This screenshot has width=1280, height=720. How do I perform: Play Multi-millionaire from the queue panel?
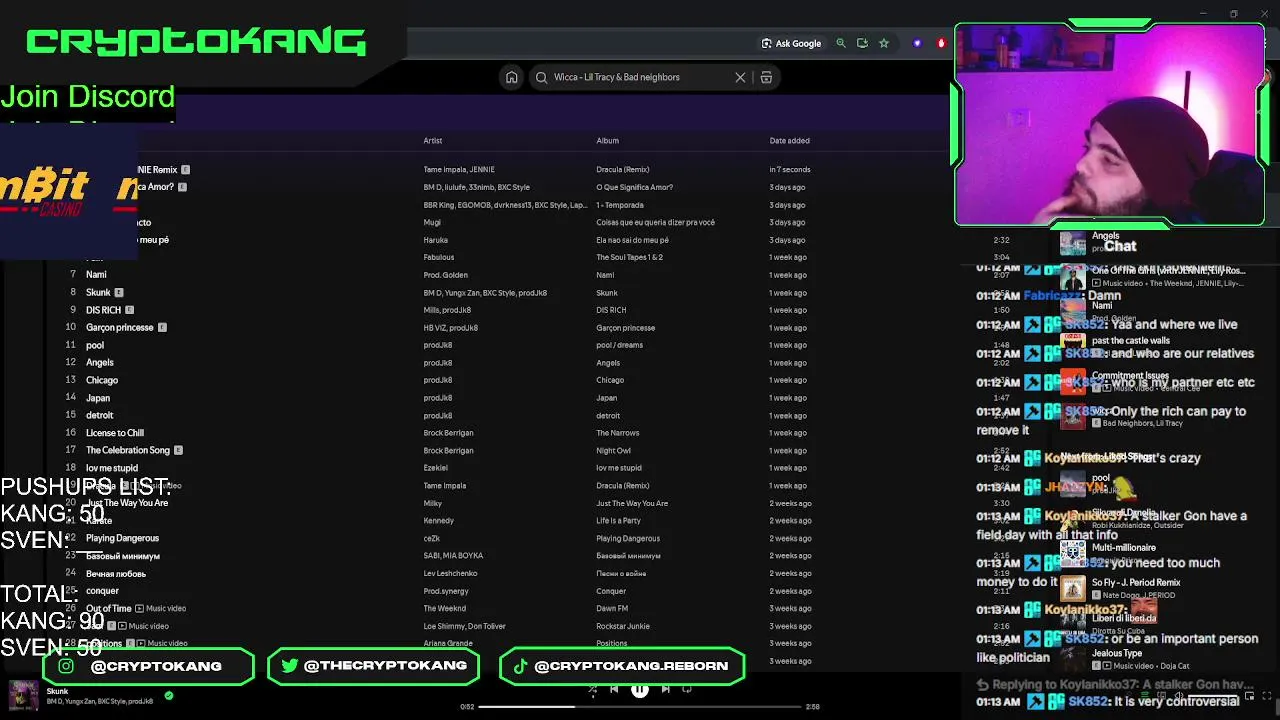tap(1123, 548)
